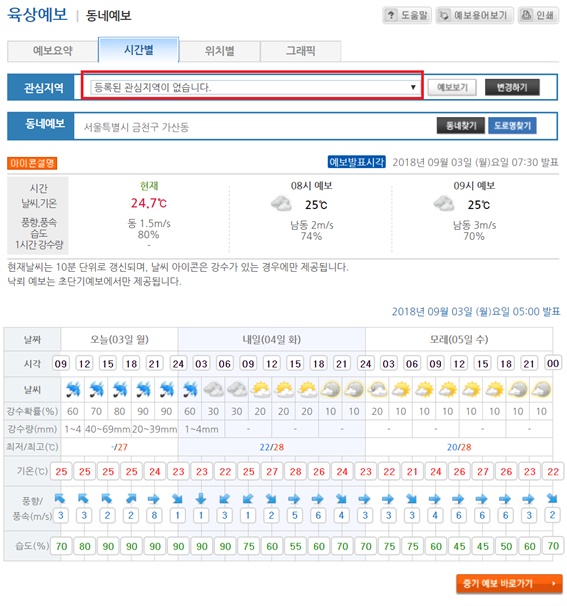Click the temperature value 28 at tomorrow 15시
567x606 pixels.
[295, 472]
